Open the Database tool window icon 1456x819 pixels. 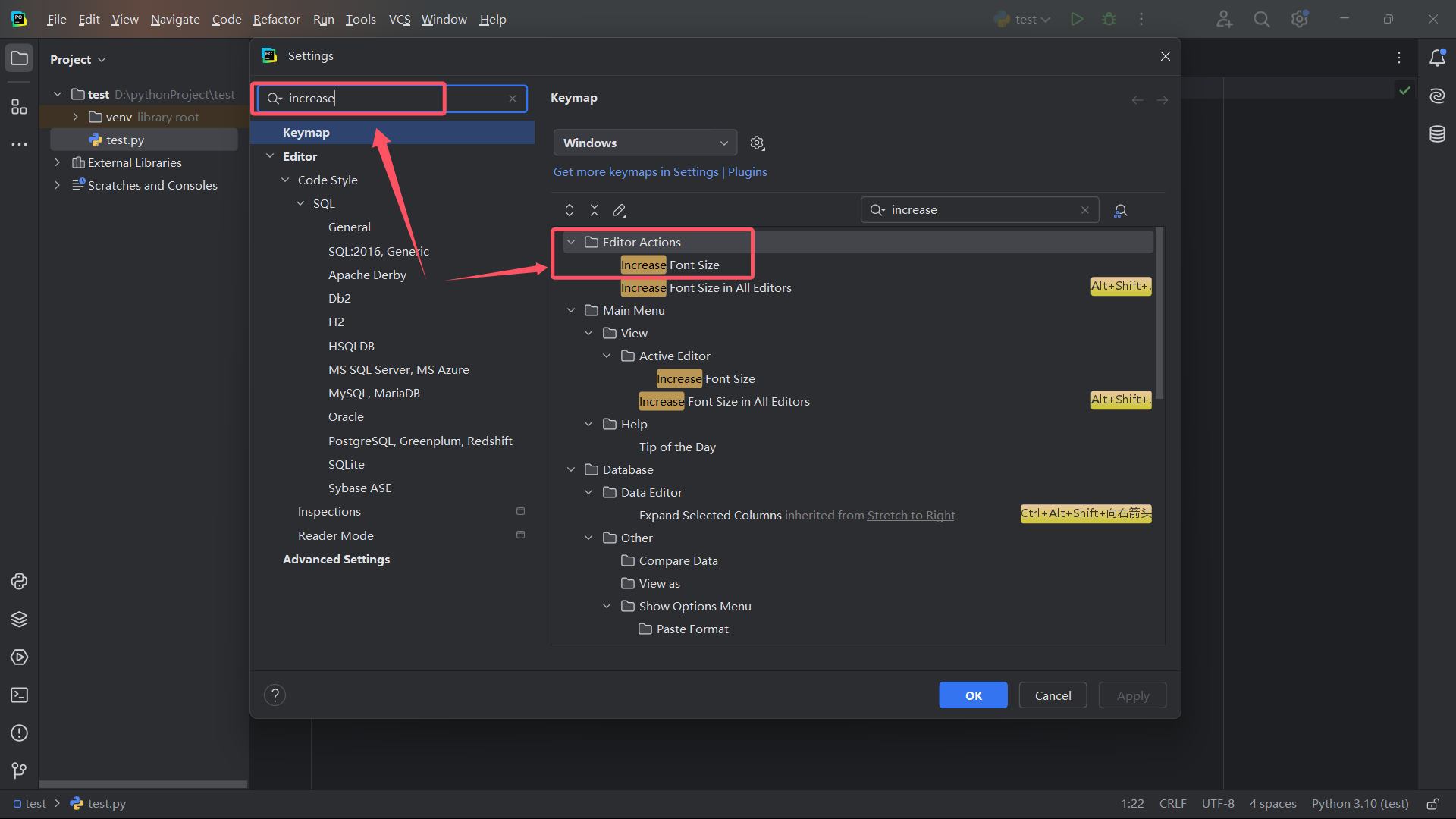(x=1437, y=135)
